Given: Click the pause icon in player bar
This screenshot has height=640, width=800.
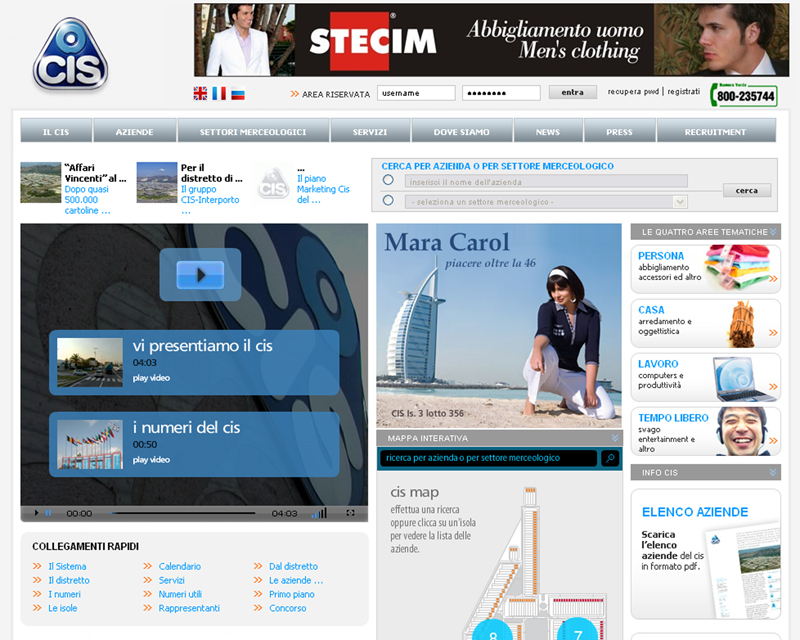Looking at the screenshot, I should click(48, 513).
